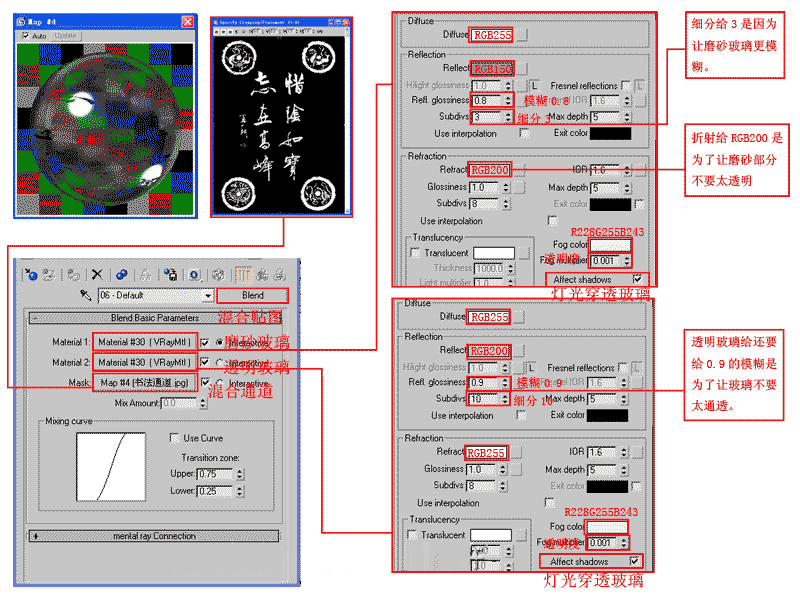The width and height of the screenshot is (800, 600).
Task: Select the eyedropper pick-material tool
Action: click(86, 295)
